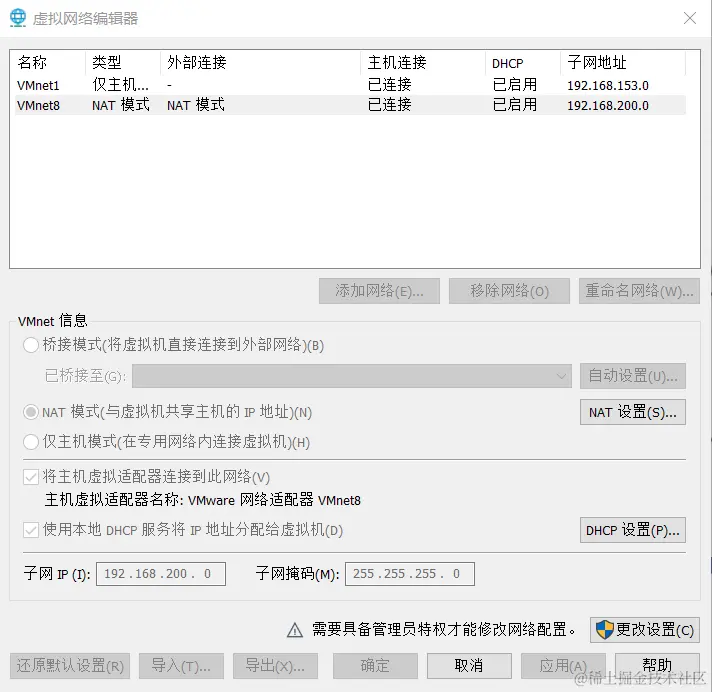712x692 pixels.
Task: Click VMnet8 external connection NAT 模式 cell
Action: pyautogui.click(x=196, y=105)
